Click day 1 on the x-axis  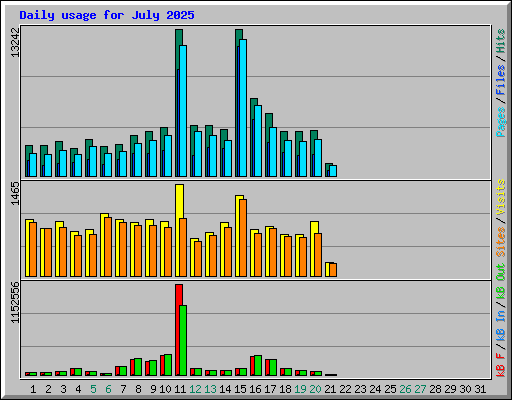click(x=33, y=389)
